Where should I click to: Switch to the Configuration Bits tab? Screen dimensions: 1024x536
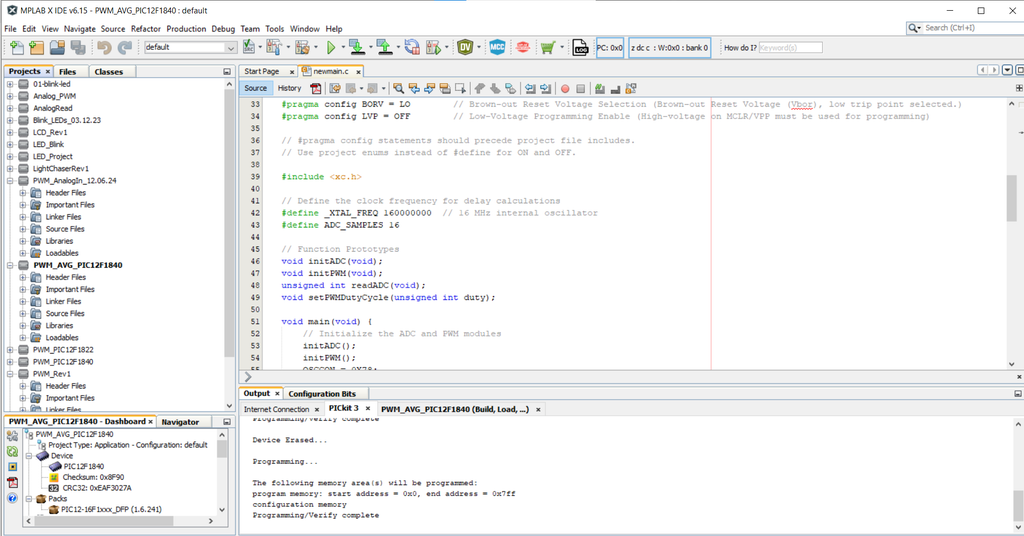pos(322,394)
